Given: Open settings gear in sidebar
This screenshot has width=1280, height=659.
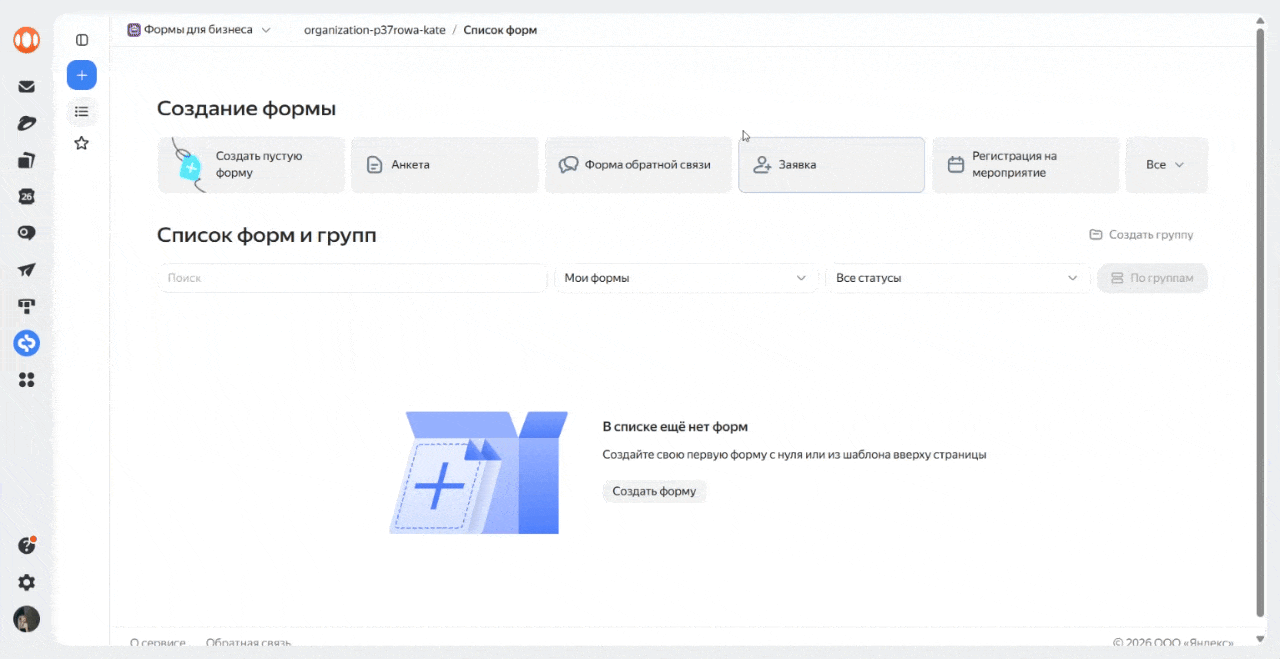Looking at the screenshot, I should [26, 582].
